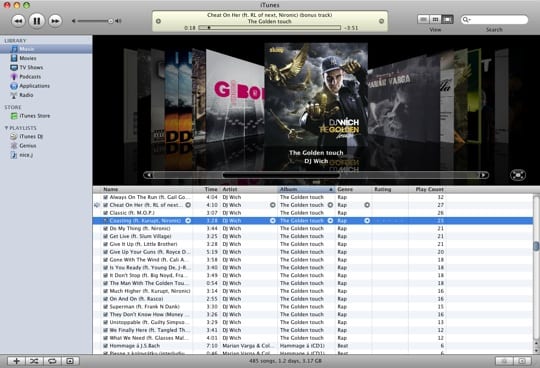Click the left arrow in the now-playing display
540x368 pixels.
pyautogui.click(x=158, y=21)
